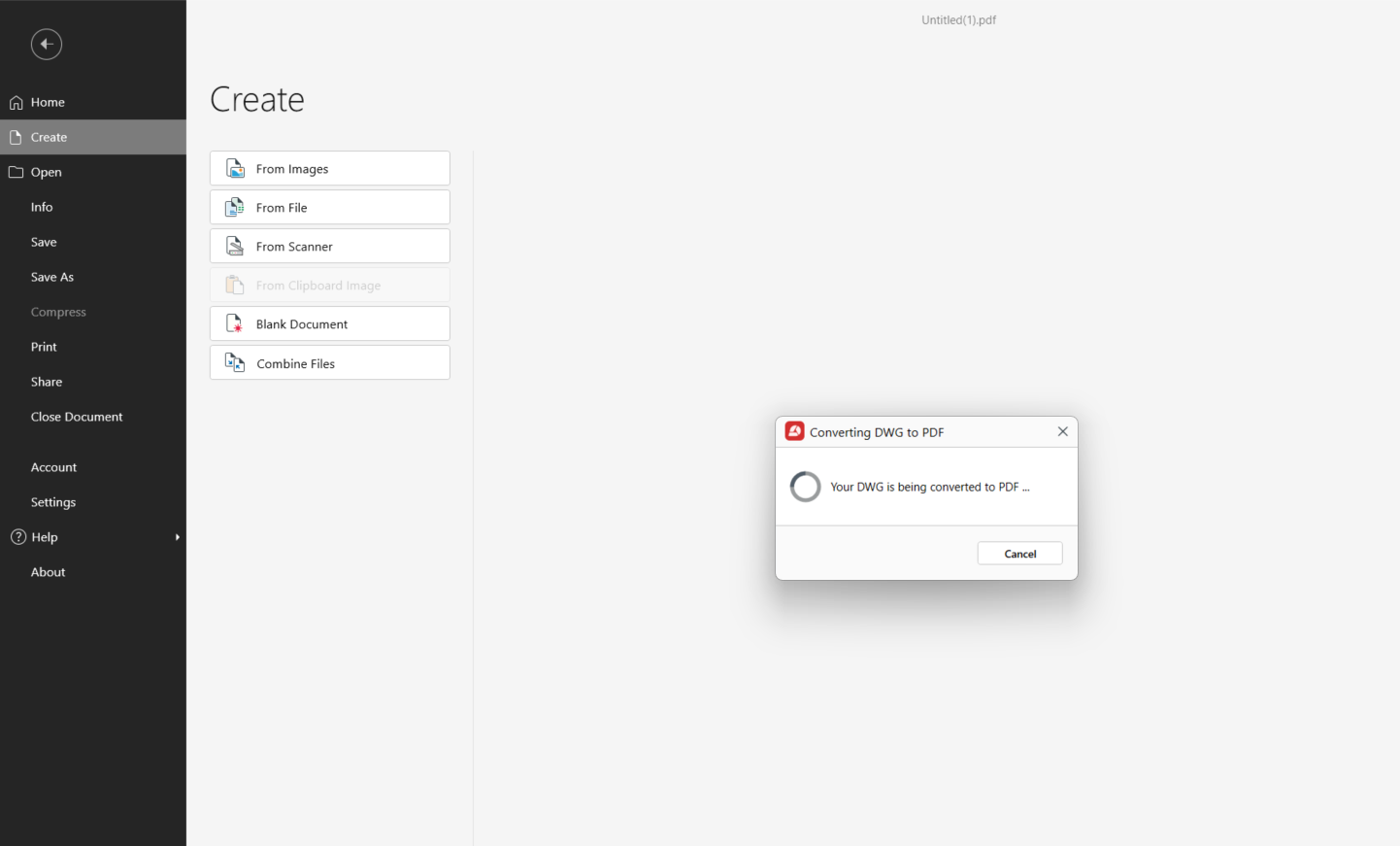1400x846 pixels.
Task: Click the Help question mark icon
Action: pyautogui.click(x=17, y=537)
